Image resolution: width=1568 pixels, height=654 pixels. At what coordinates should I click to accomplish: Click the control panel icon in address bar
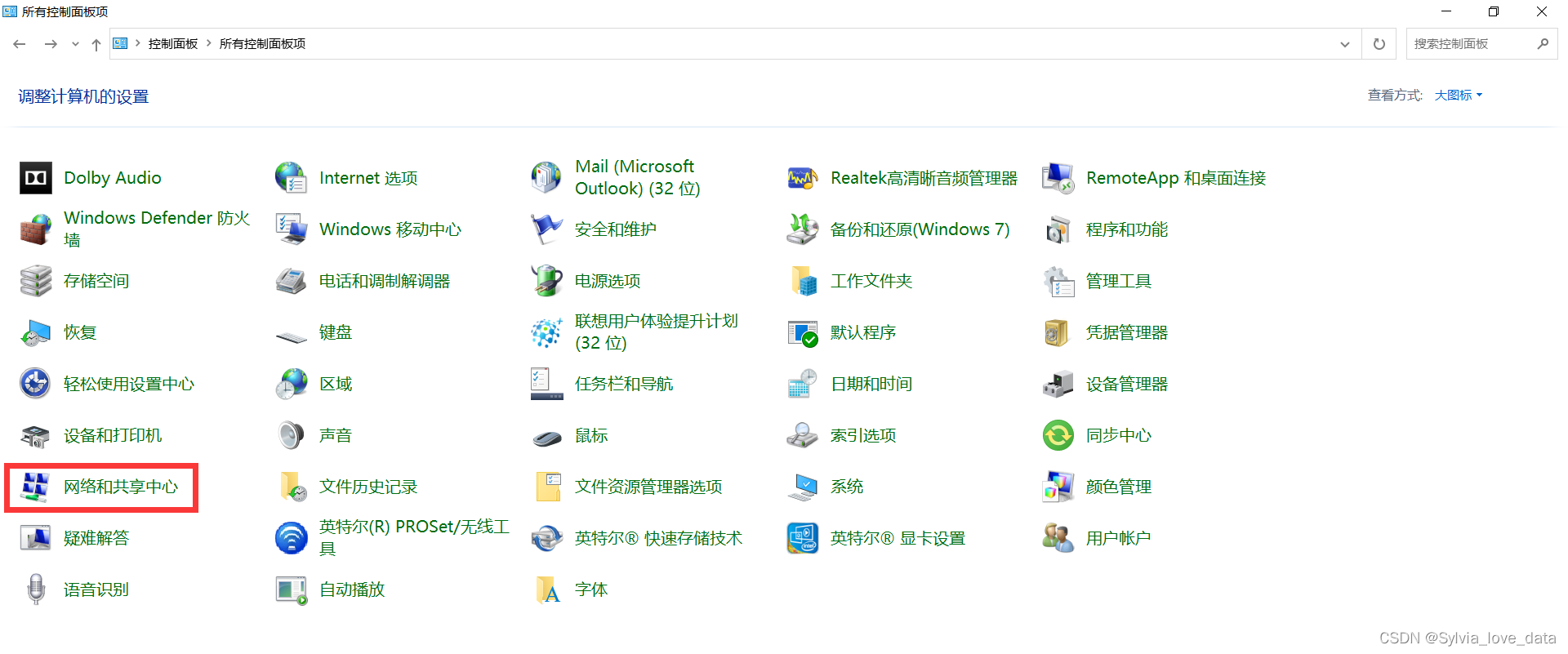click(x=120, y=43)
